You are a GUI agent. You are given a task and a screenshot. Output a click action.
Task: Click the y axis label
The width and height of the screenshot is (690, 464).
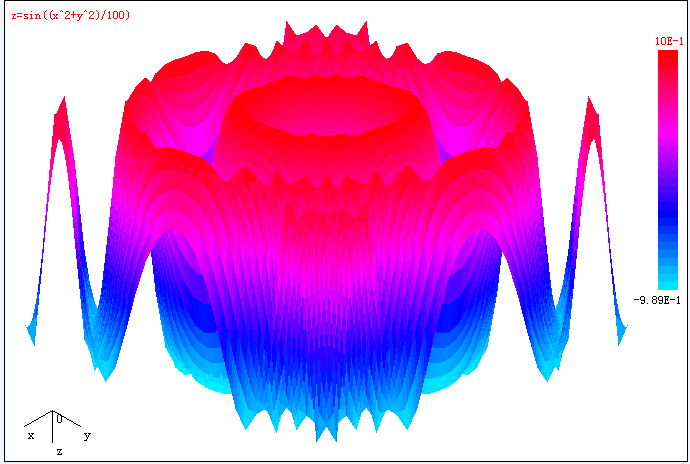[87, 436]
